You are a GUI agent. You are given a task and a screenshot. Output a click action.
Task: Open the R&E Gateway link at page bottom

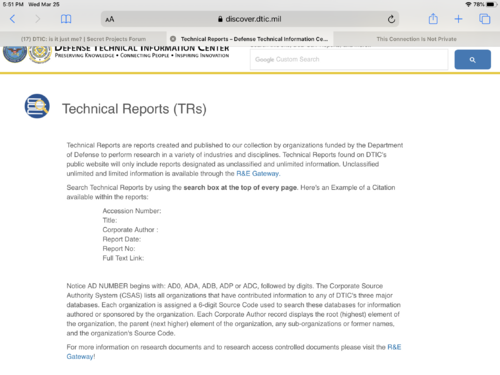coord(234,352)
